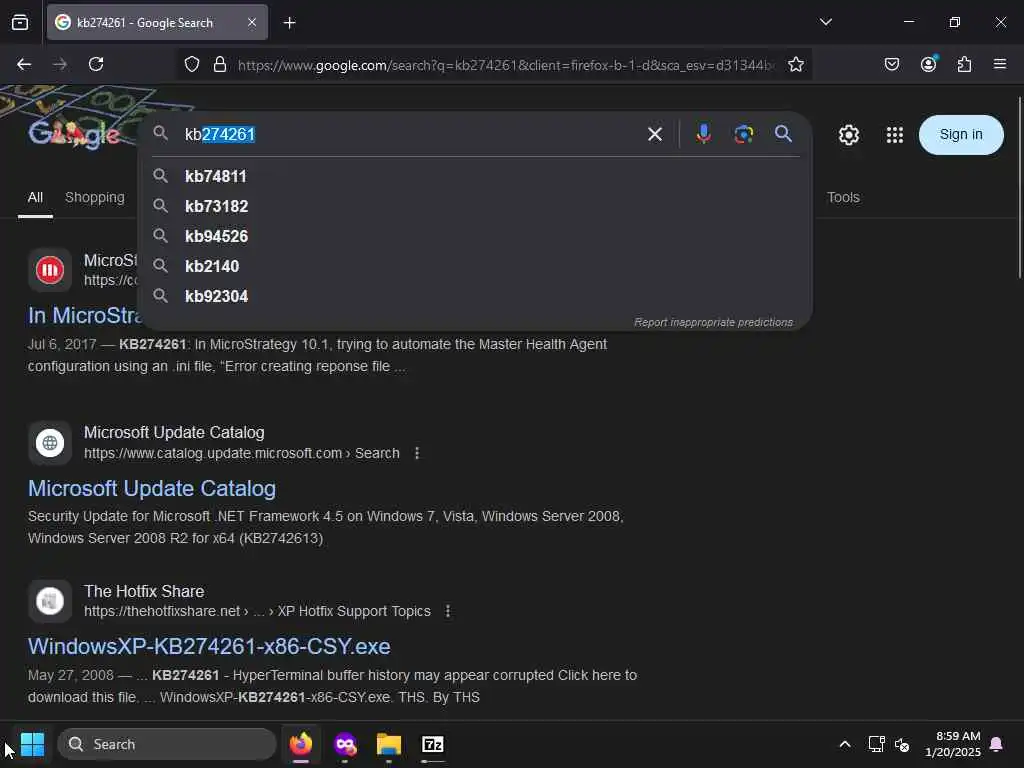This screenshot has width=1024, height=768.
Task: Open muted volume tray icon
Action: (x=902, y=744)
